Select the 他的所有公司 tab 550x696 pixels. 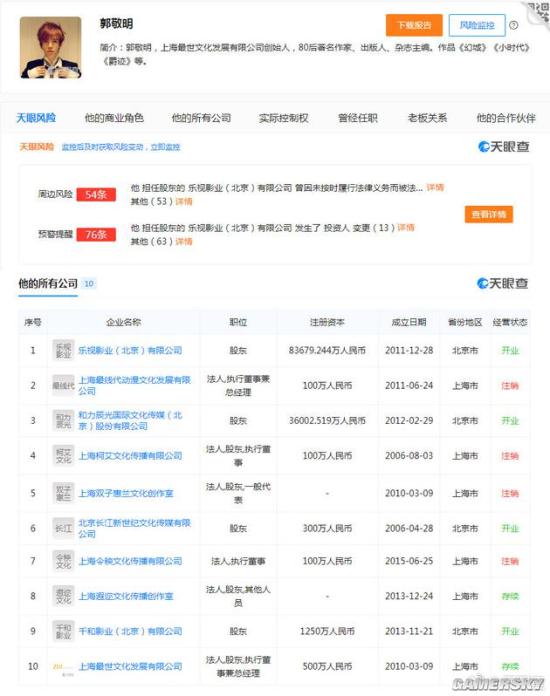point(201,118)
